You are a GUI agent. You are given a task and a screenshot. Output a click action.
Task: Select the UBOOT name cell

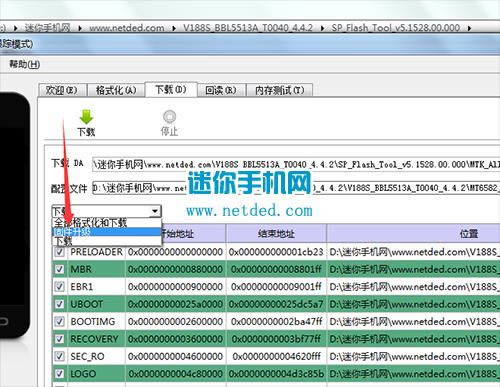point(96,304)
